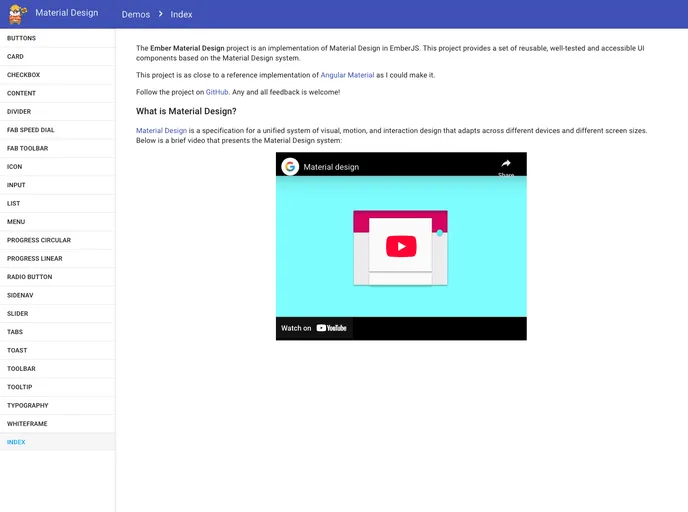Click the breadcrumb chevron after Demos
The width and height of the screenshot is (688, 512).
(x=161, y=14)
